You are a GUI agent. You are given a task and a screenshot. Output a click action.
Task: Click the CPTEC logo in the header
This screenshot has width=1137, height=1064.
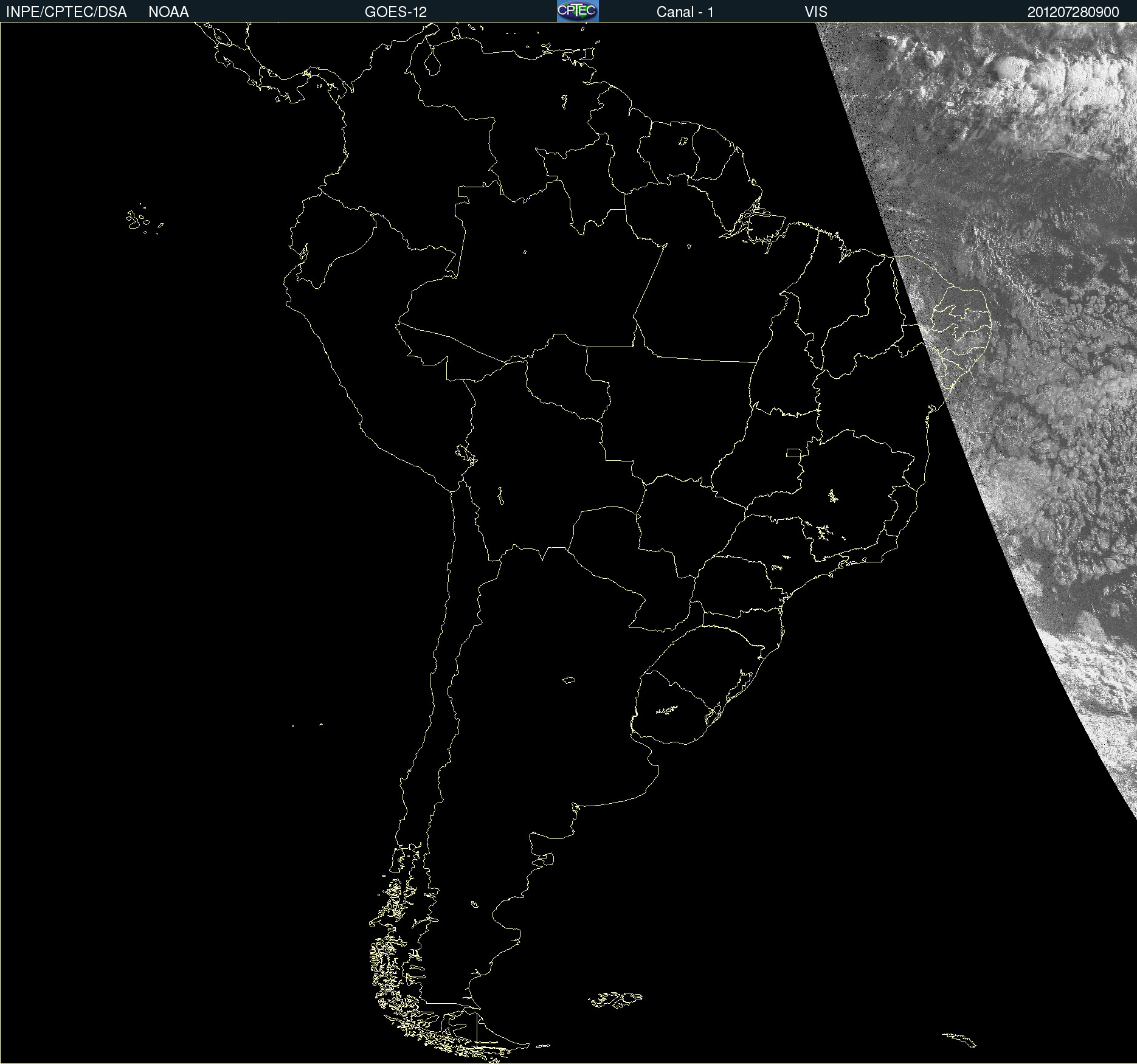(578, 11)
